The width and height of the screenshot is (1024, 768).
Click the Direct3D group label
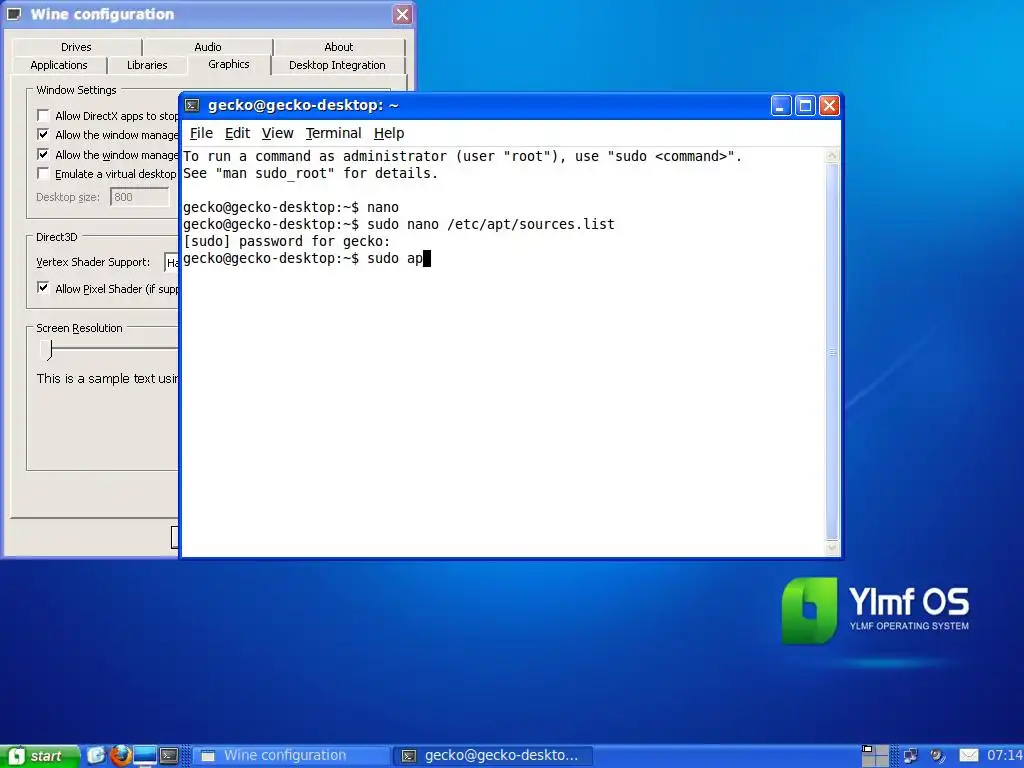pos(57,237)
